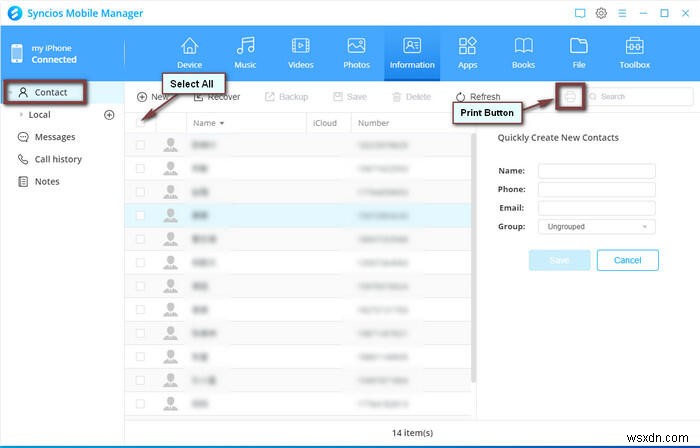Check the fifth contact's checkbox

[x=140, y=239]
